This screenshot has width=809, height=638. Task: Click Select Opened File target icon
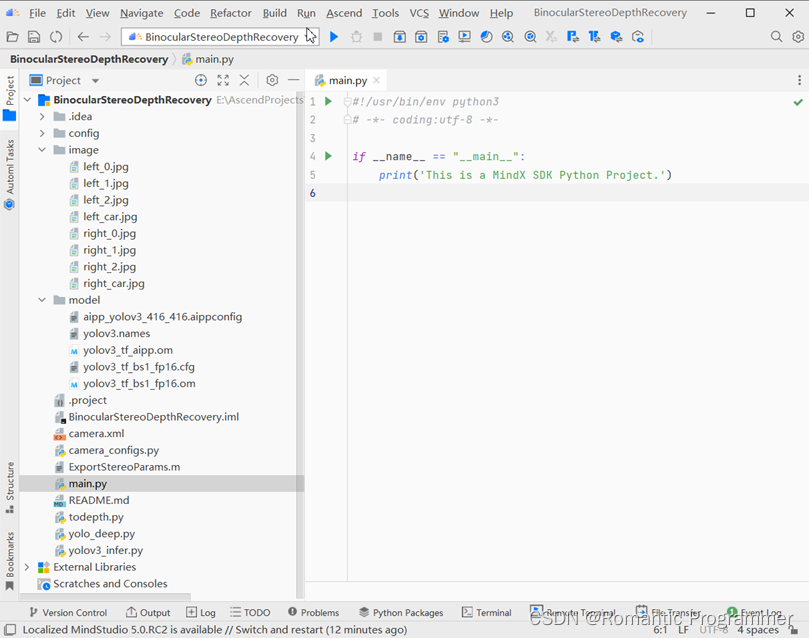[x=201, y=80]
